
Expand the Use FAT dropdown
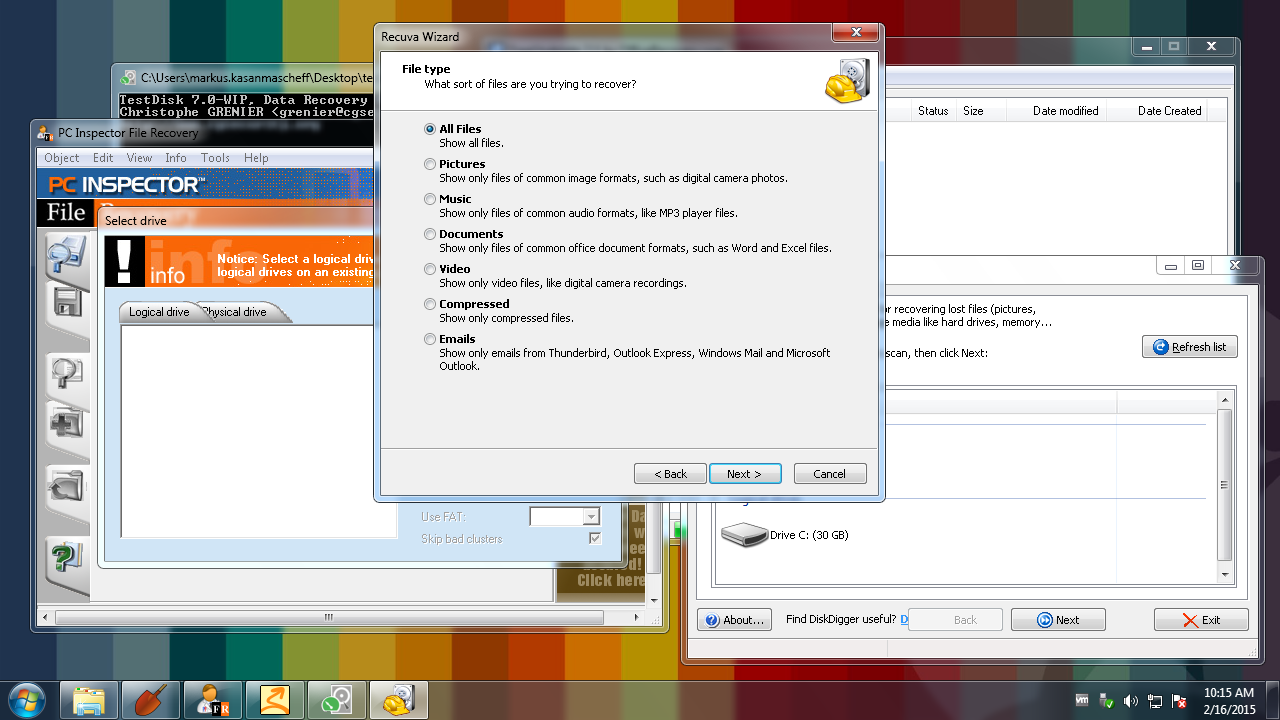(x=591, y=517)
